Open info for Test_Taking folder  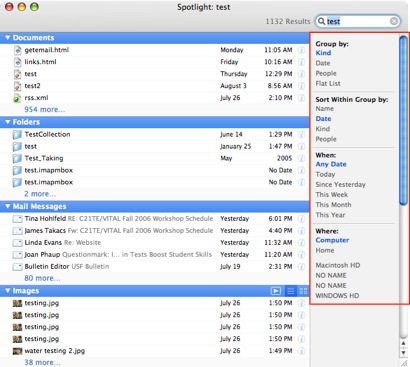point(301,158)
